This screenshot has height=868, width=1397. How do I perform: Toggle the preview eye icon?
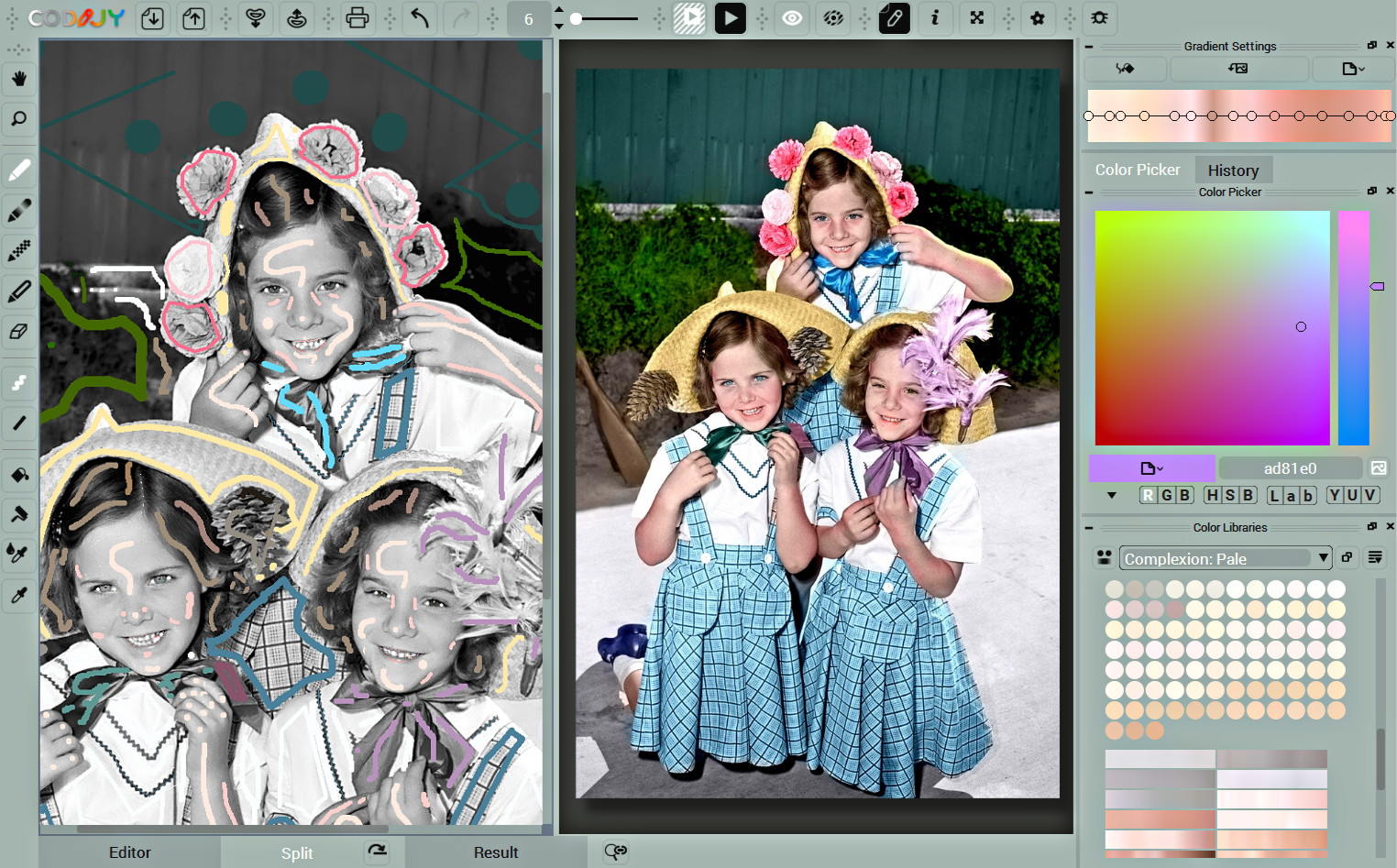click(792, 18)
